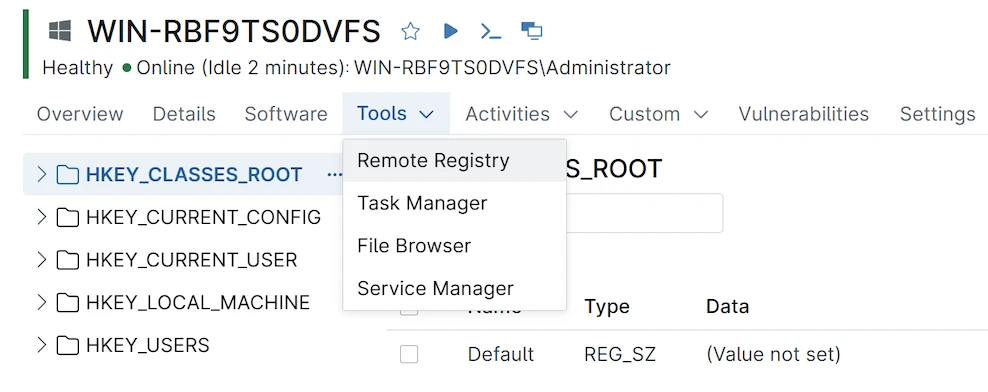Expand the HKEY_CURRENT_CONFIG tree node
Viewport: 988px width, 392px height.
coord(42,217)
